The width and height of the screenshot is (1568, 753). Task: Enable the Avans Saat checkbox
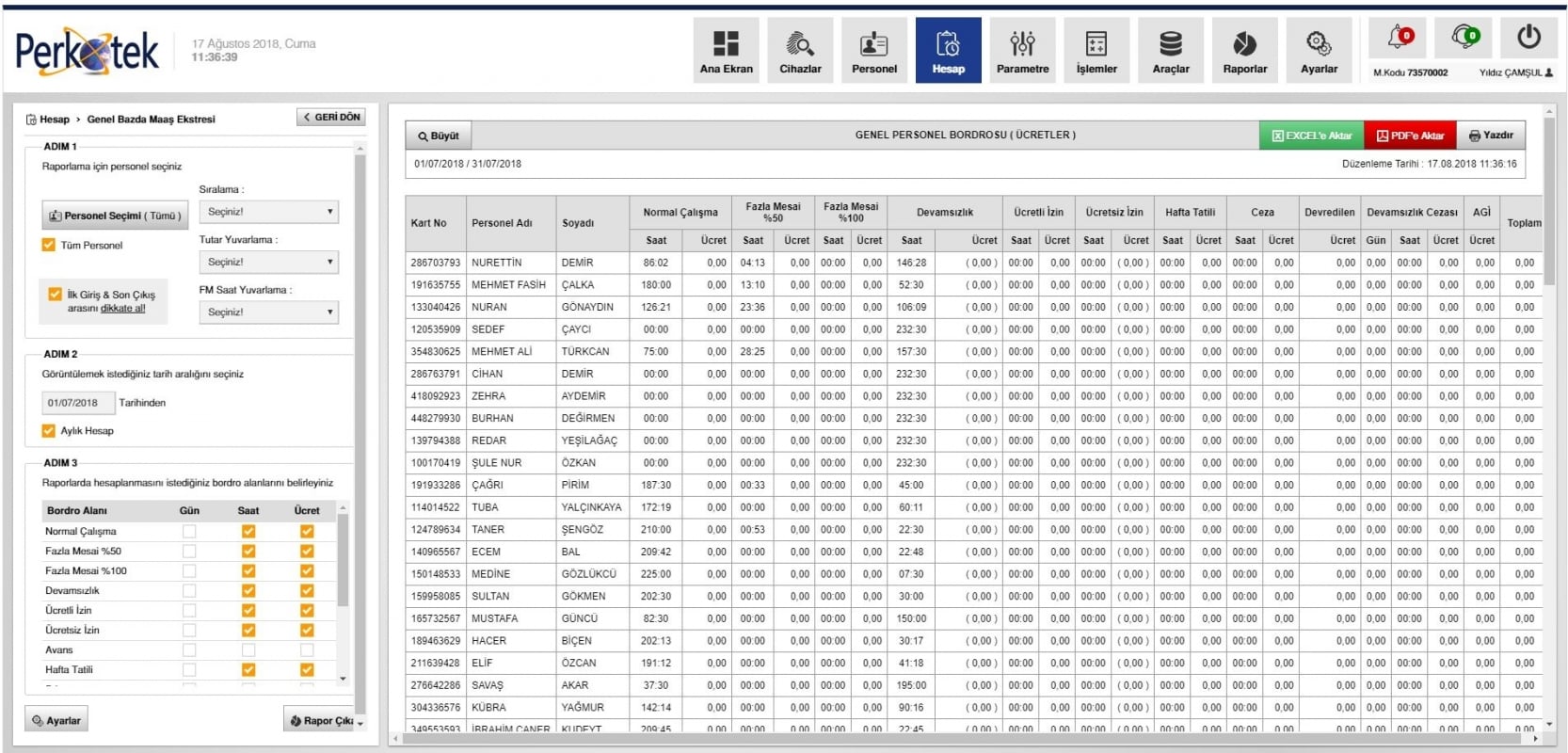pyautogui.click(x=248, y=650)
